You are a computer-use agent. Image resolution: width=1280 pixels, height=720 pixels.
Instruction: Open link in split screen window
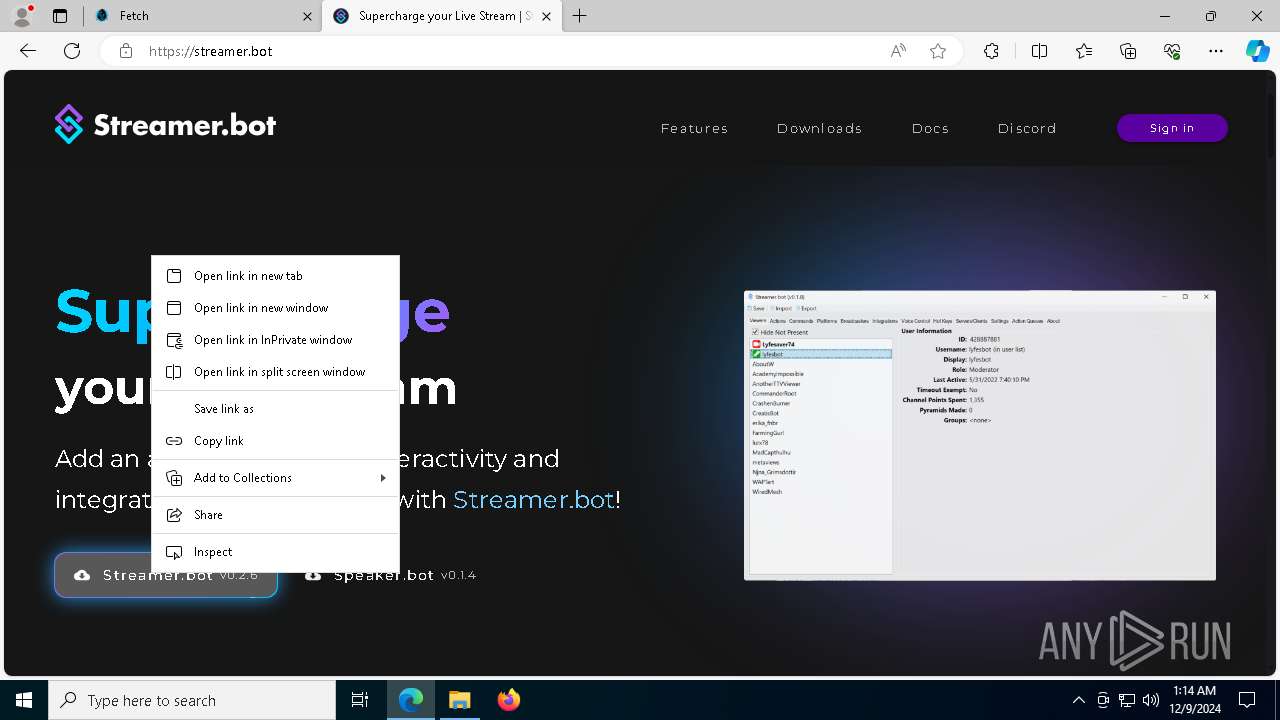[275, 372]
